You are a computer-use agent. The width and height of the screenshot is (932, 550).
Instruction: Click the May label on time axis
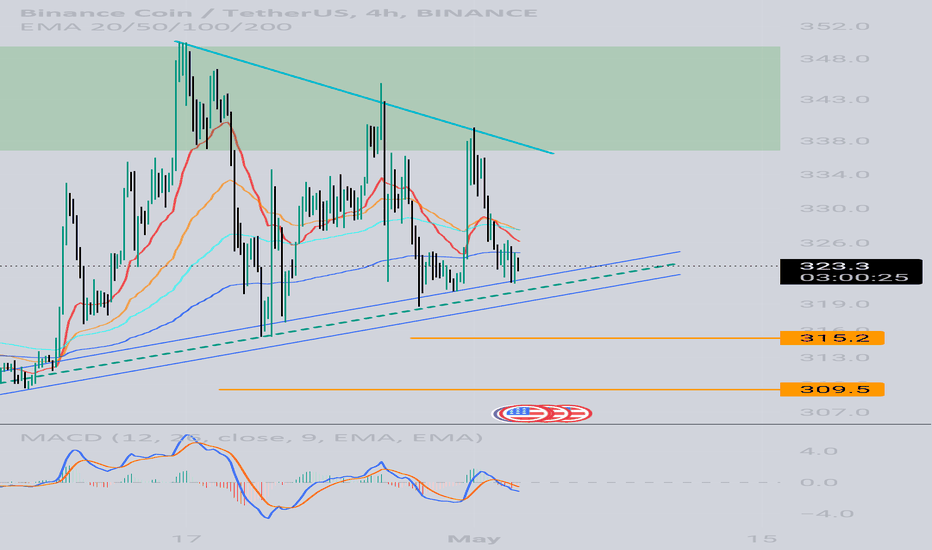(474, 539)
